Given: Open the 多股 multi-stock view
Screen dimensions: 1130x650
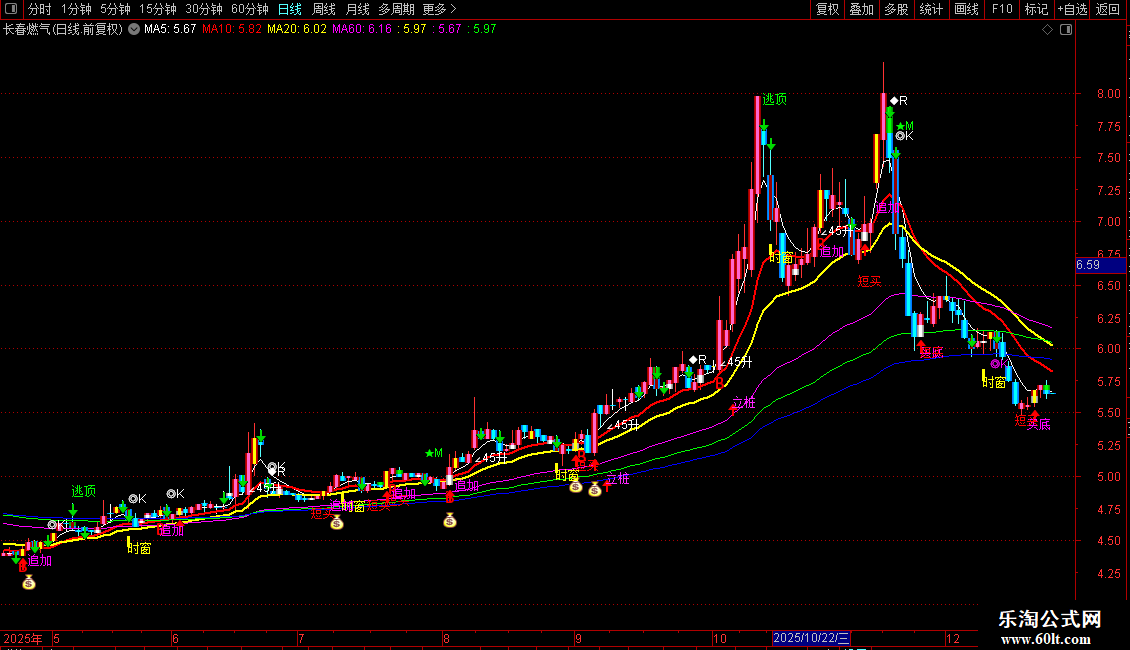Looking at the screenshot, I should [x=896, y=9].
